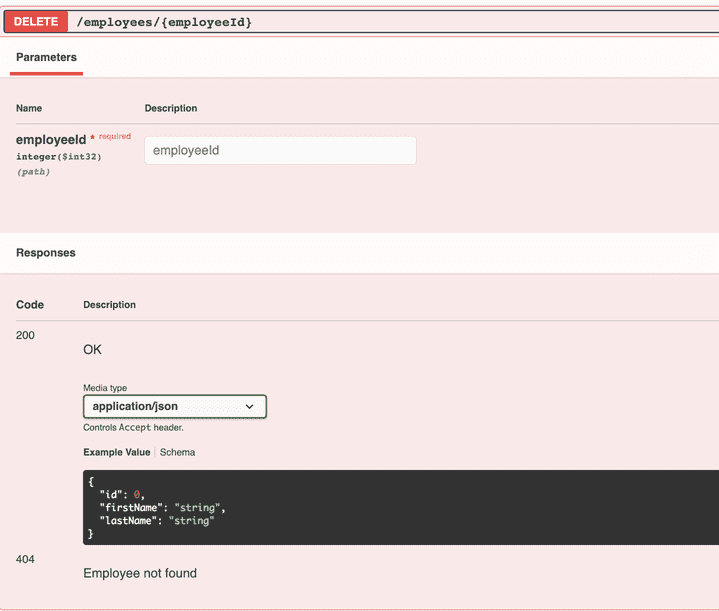Click the employeeId parameter name label
This screenshot has height=611, width=719.
pos(51,140)
